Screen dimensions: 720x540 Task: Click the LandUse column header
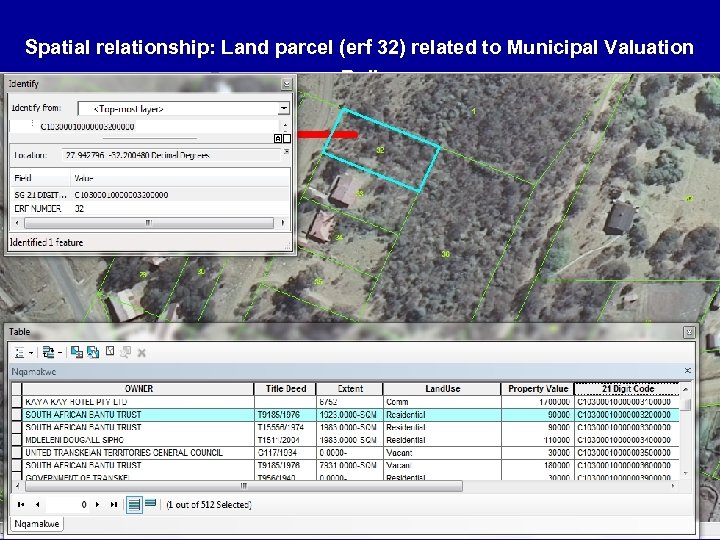[442, 388]
